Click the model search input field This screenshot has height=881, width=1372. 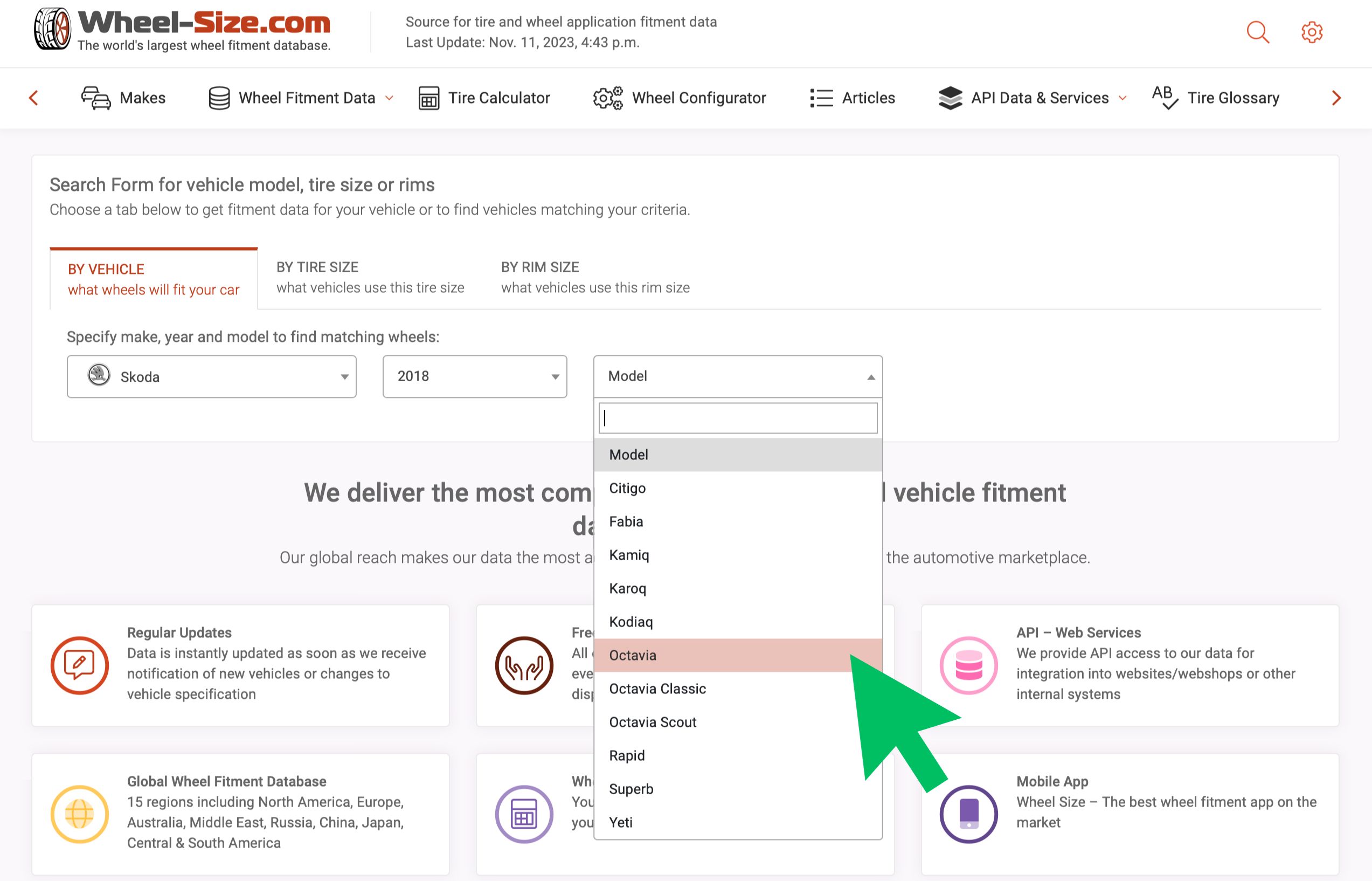[x=737, y=418]
